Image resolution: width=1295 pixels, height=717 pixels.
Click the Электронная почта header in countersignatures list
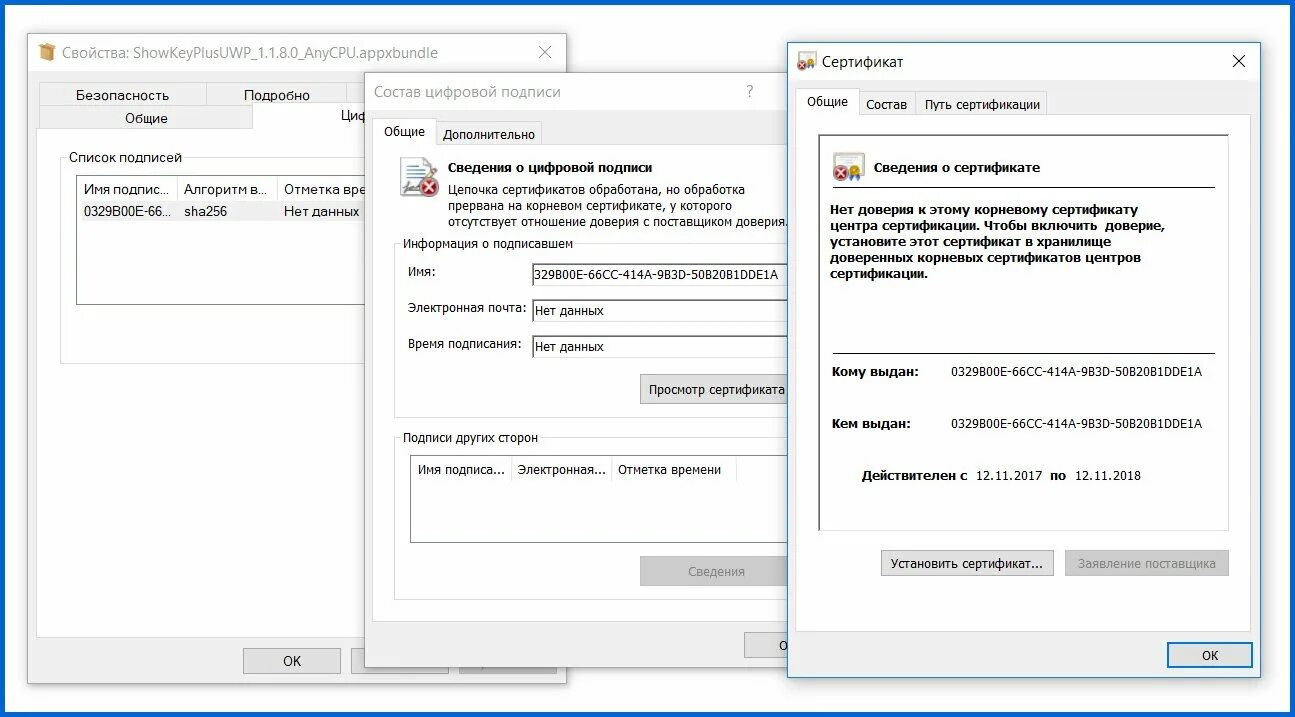[561, 469]
